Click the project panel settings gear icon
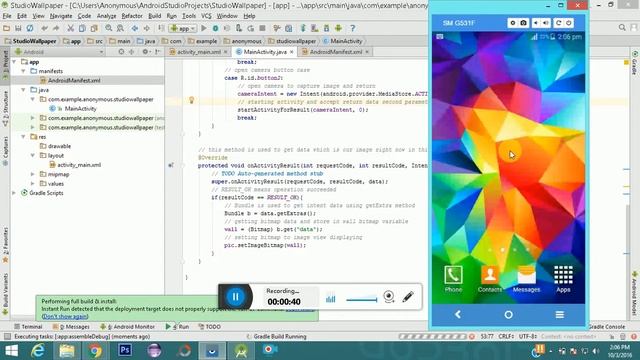Screen dimensions: 640x360 pos(145,52)
